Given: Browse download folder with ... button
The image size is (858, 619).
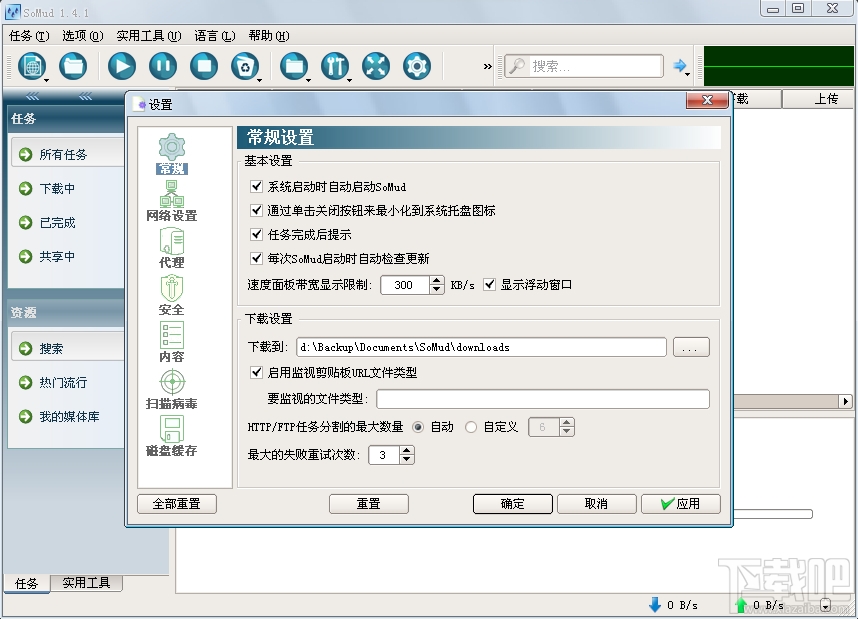Looking at the screenshot, I should (691, 347).
